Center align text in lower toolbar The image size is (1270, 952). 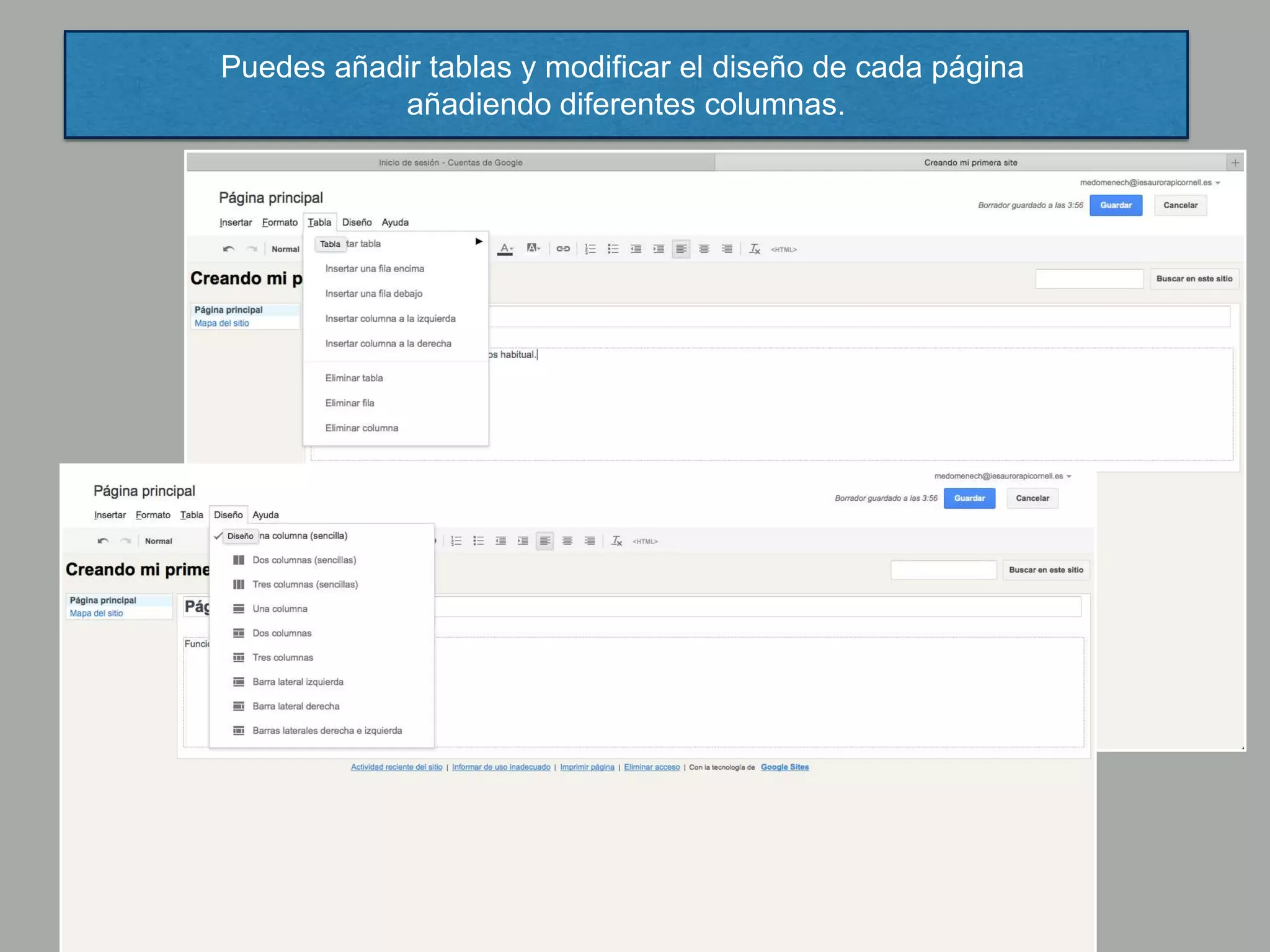coord(567,541)
